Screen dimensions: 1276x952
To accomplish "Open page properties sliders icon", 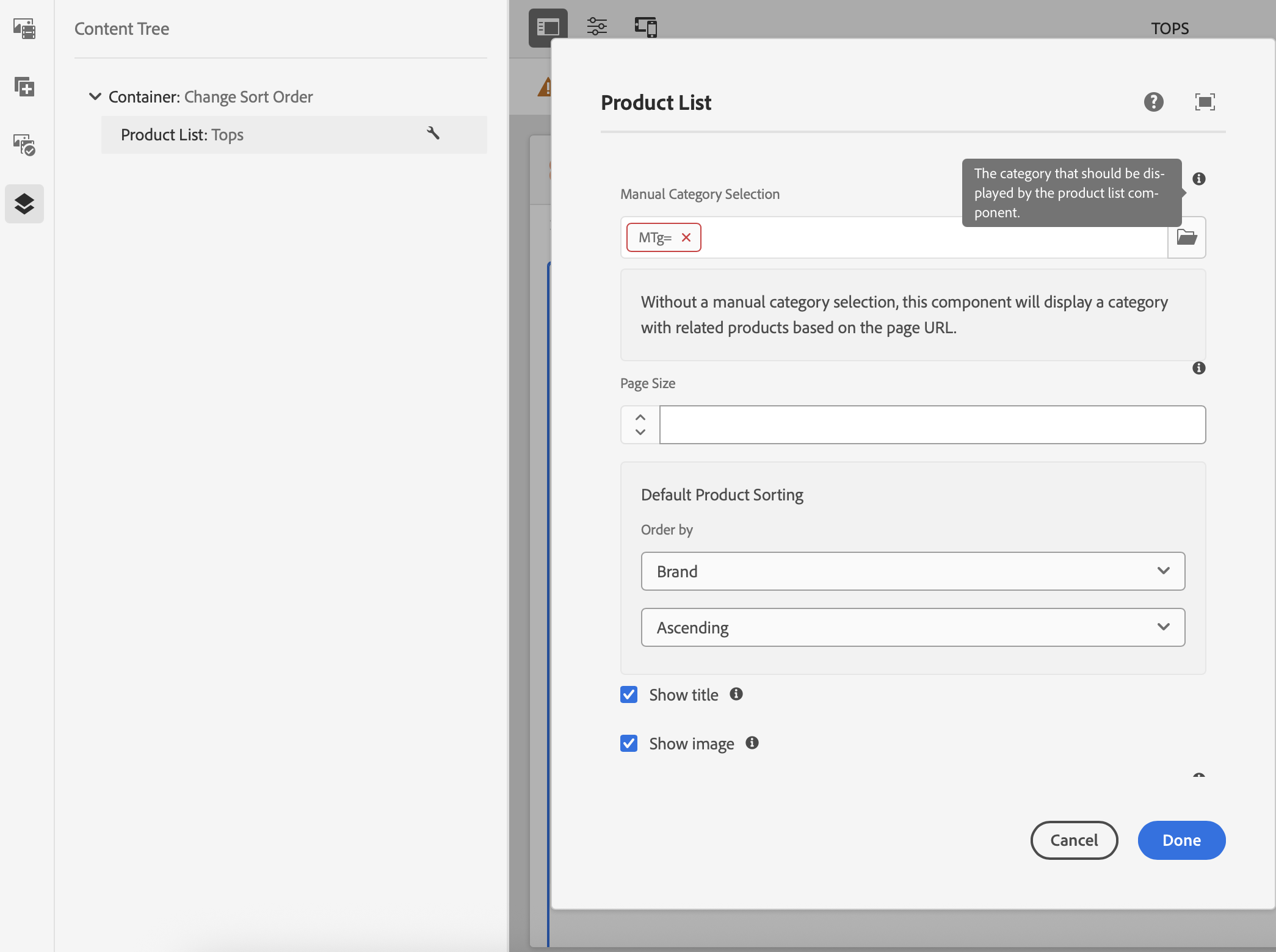I will [596, 27].
